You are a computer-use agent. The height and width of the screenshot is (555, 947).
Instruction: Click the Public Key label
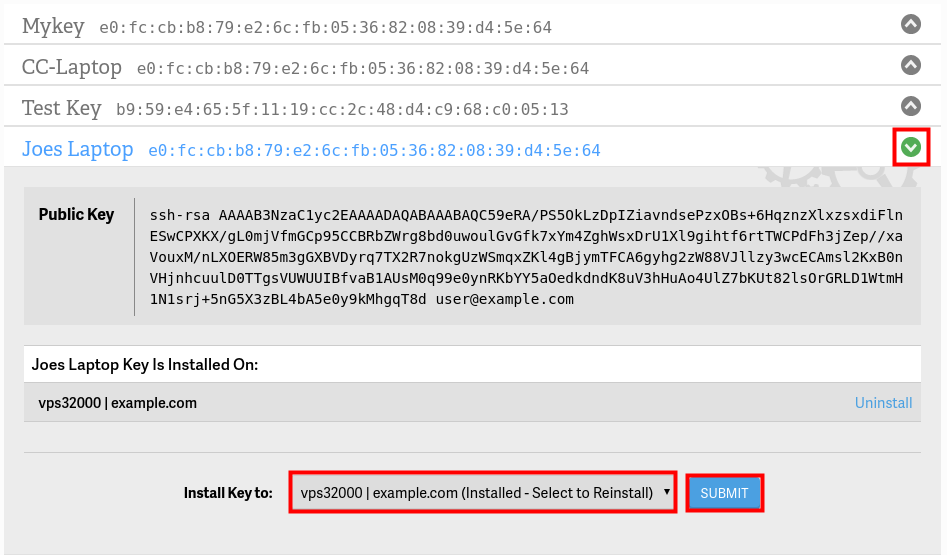point(76,214)
